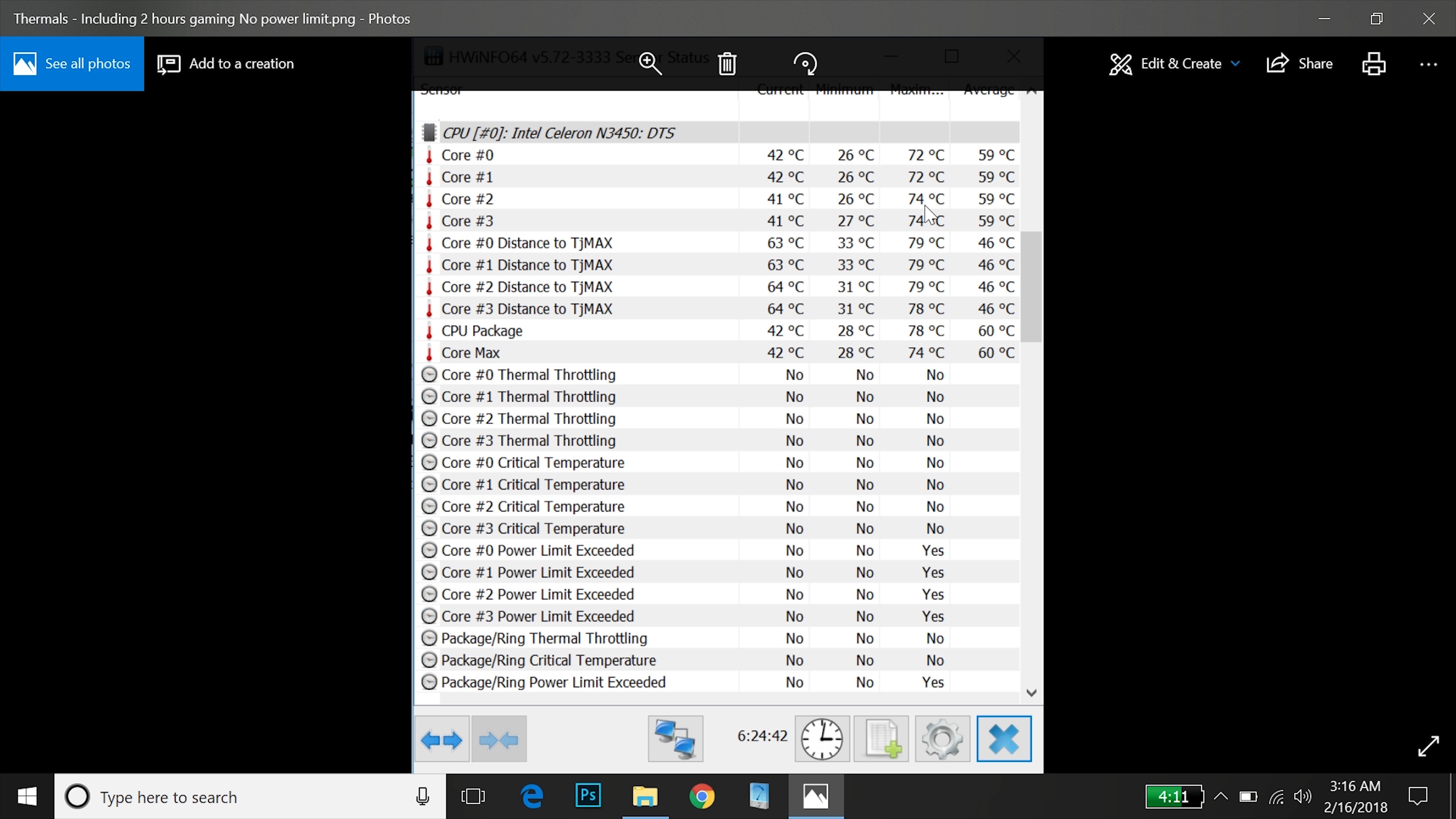Click the HWiNFO blue X close button in image
The width and height of the screenshot is (1456, 819).
coord(1004,739)
